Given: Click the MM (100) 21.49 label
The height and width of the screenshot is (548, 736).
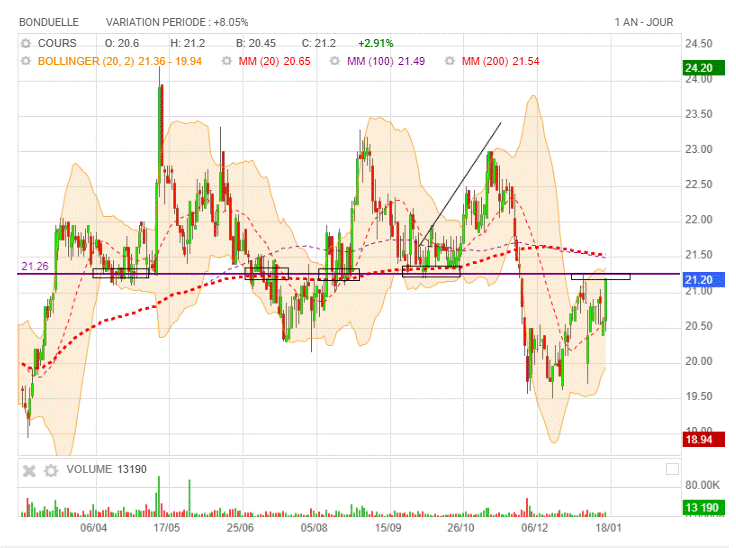Looking at the screenshot, I should coord(386,61).
